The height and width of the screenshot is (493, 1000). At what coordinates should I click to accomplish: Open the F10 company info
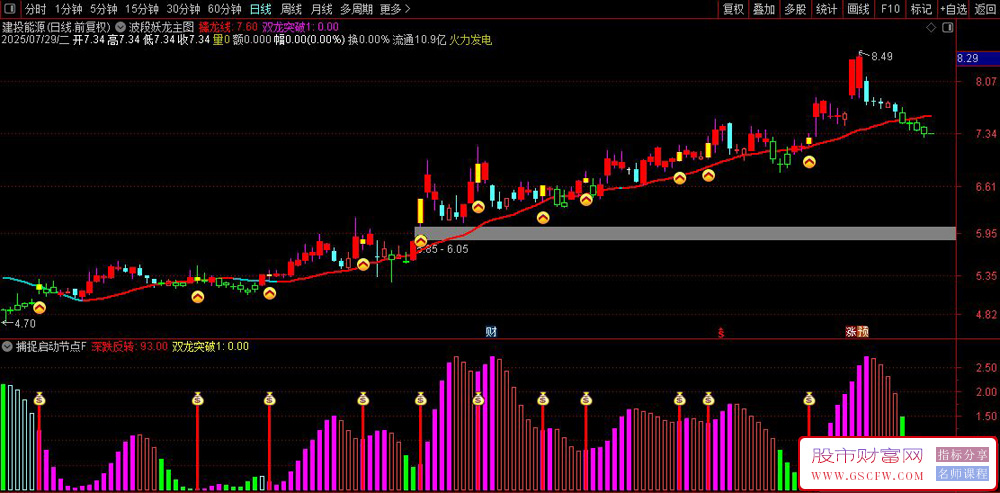point(890,10)
